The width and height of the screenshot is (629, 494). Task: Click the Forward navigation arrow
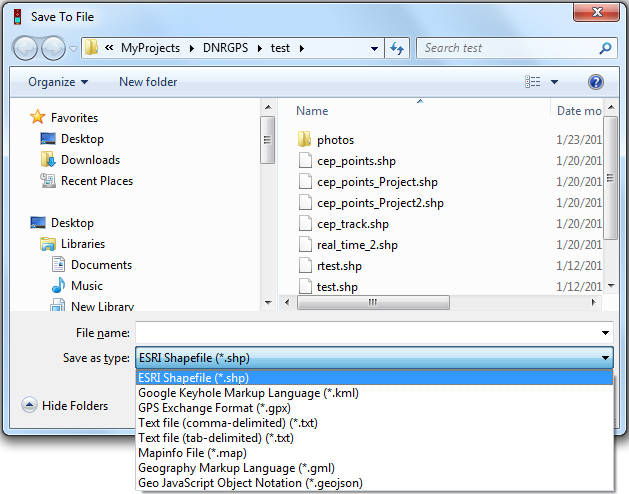click(x=53, y=48)
